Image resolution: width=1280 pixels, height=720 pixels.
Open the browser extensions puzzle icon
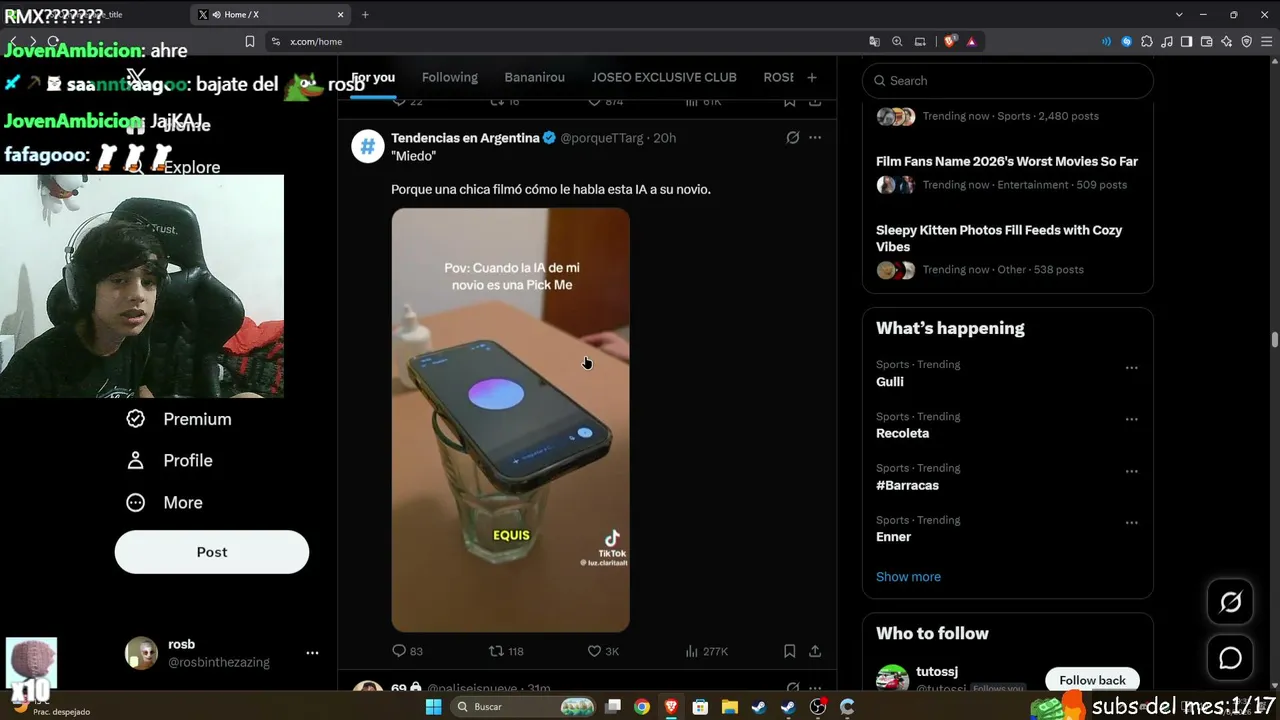click(x=1147, y=41)
